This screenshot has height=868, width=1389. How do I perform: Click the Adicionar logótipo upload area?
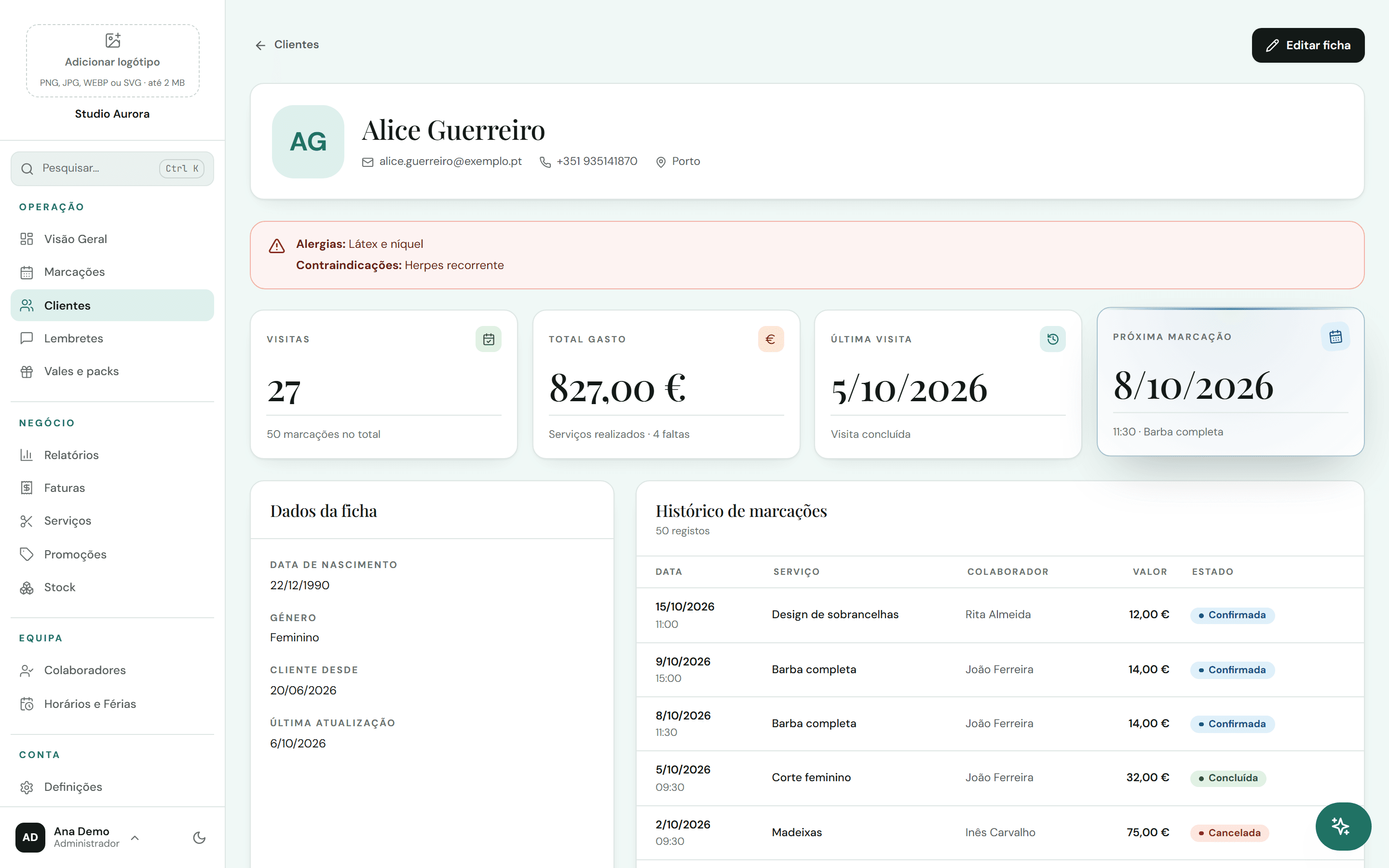click(x=112, y=60)
